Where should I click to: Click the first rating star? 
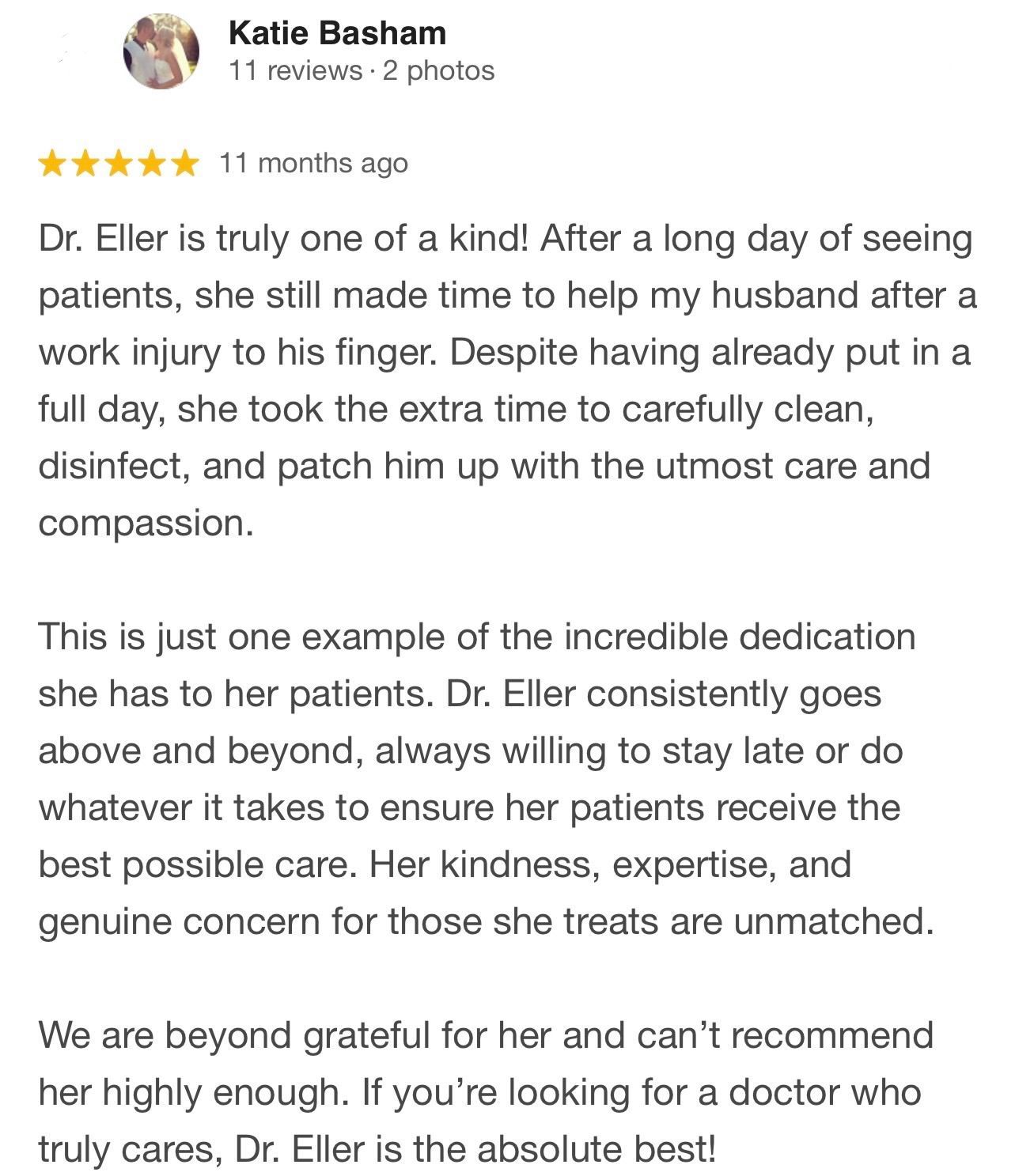coord(53,164)
